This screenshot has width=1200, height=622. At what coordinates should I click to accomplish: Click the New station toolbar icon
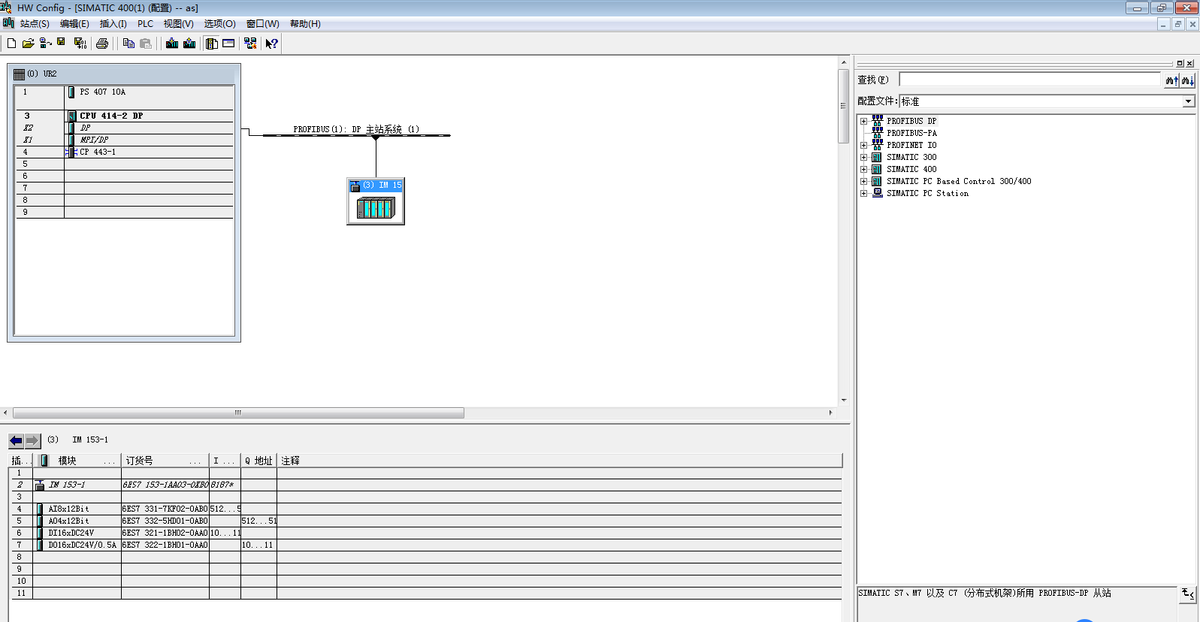pos(11,43)
